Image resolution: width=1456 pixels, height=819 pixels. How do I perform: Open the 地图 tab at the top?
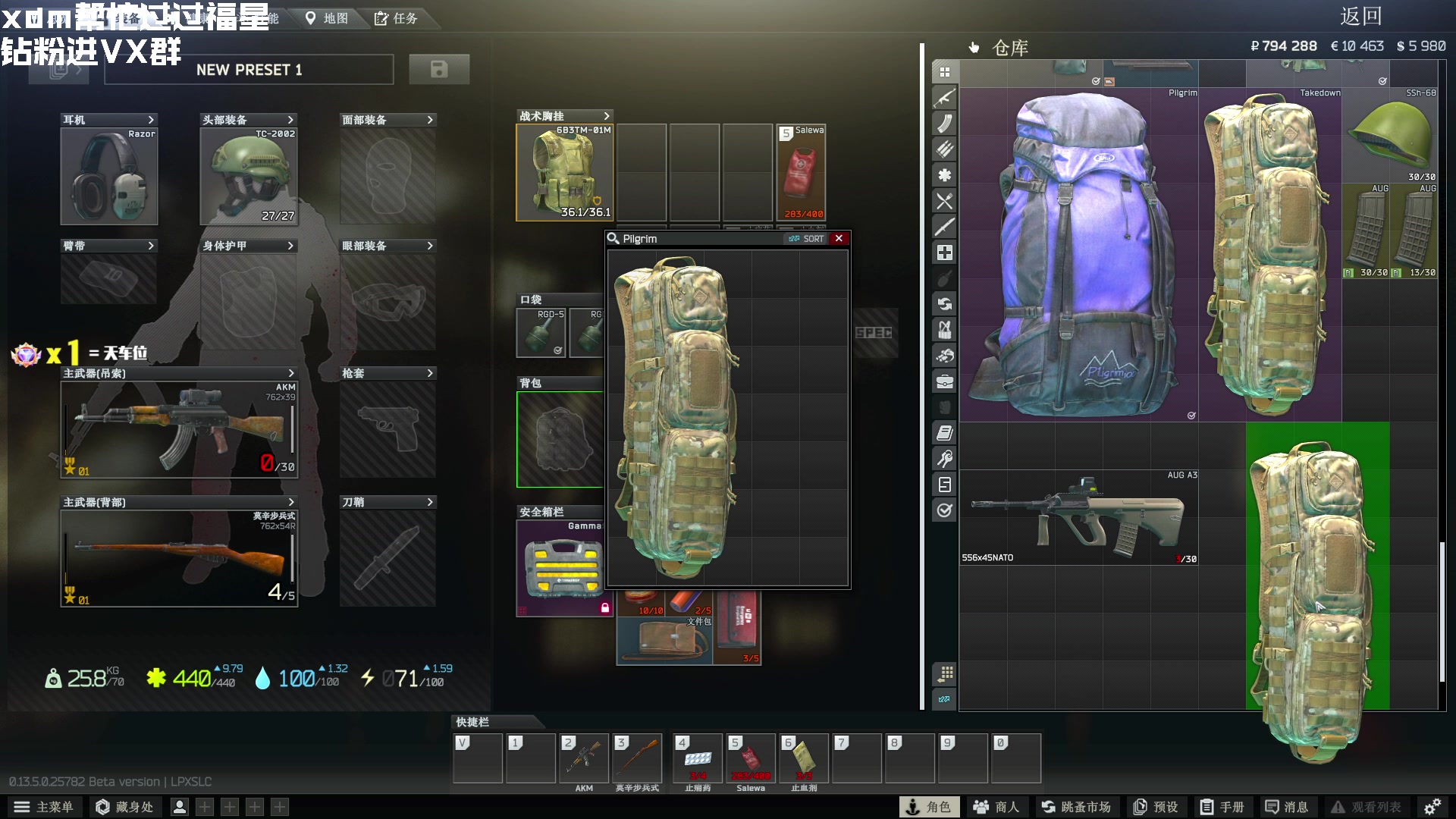[x=326, y=18]
